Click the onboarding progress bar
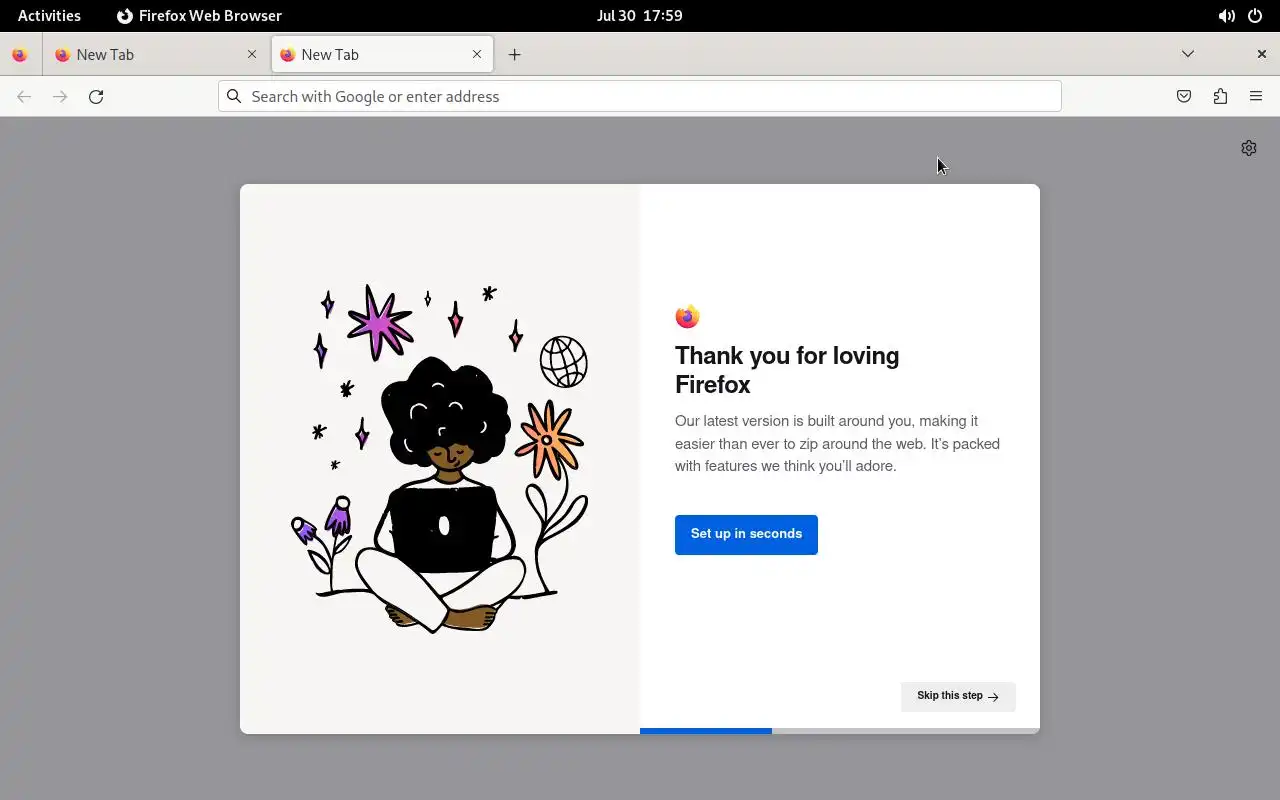The image size is (1280, 800). [840, 731]
